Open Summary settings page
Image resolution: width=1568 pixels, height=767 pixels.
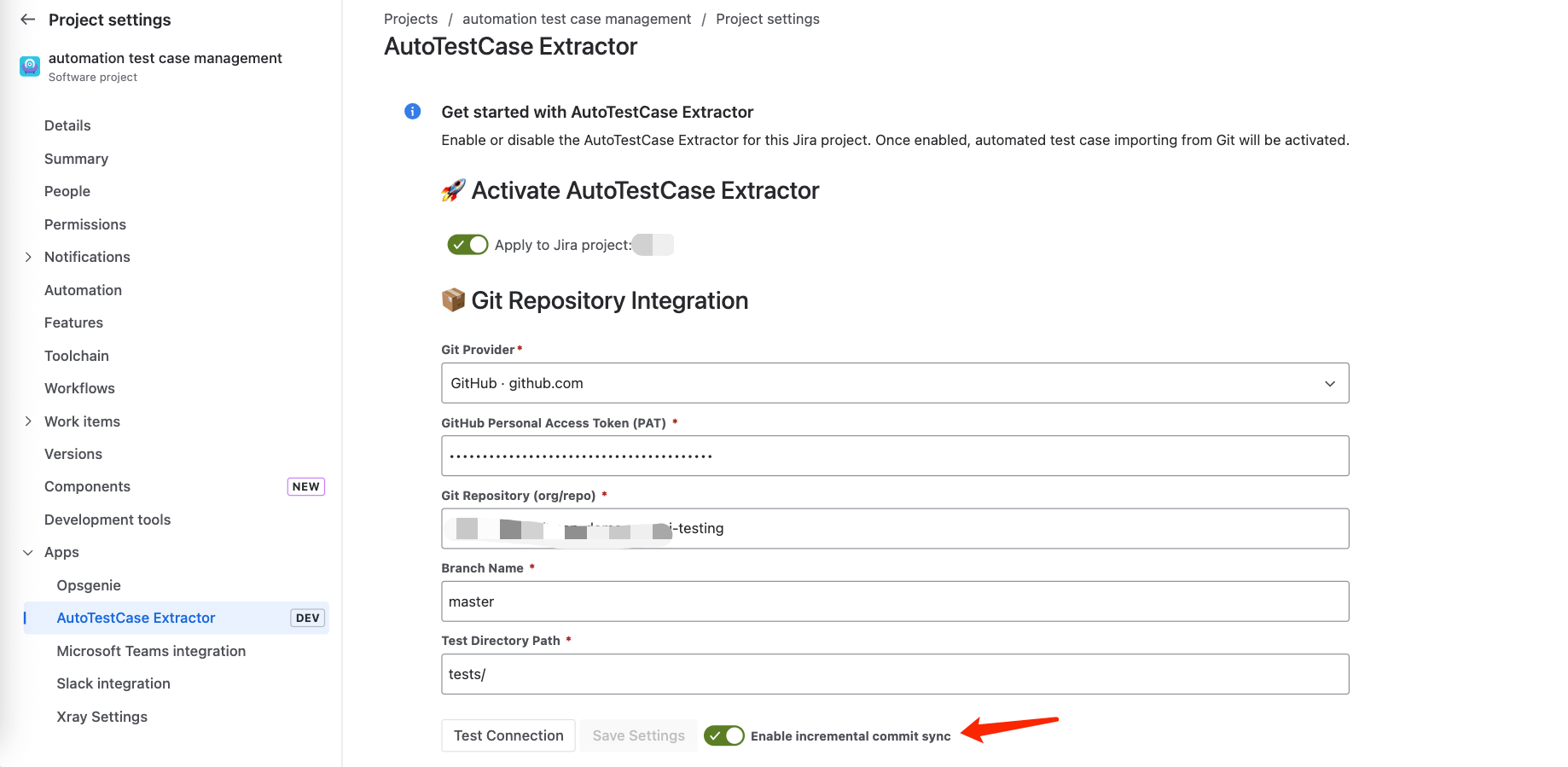point(76,159)
